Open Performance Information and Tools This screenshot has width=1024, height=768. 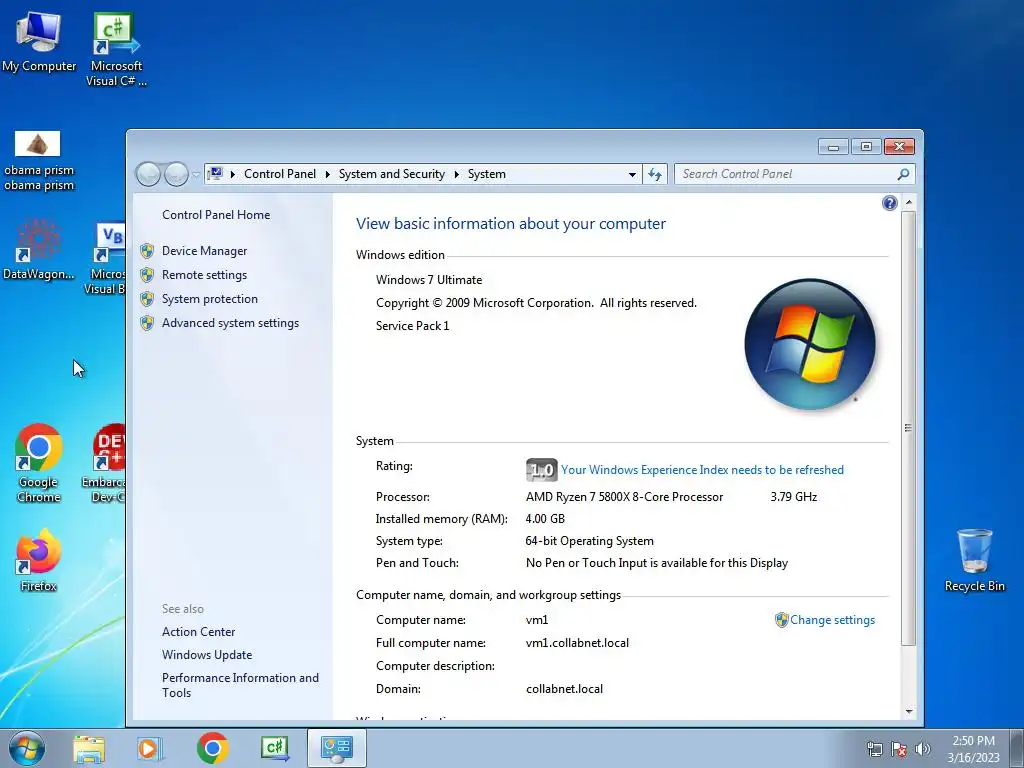240,685
